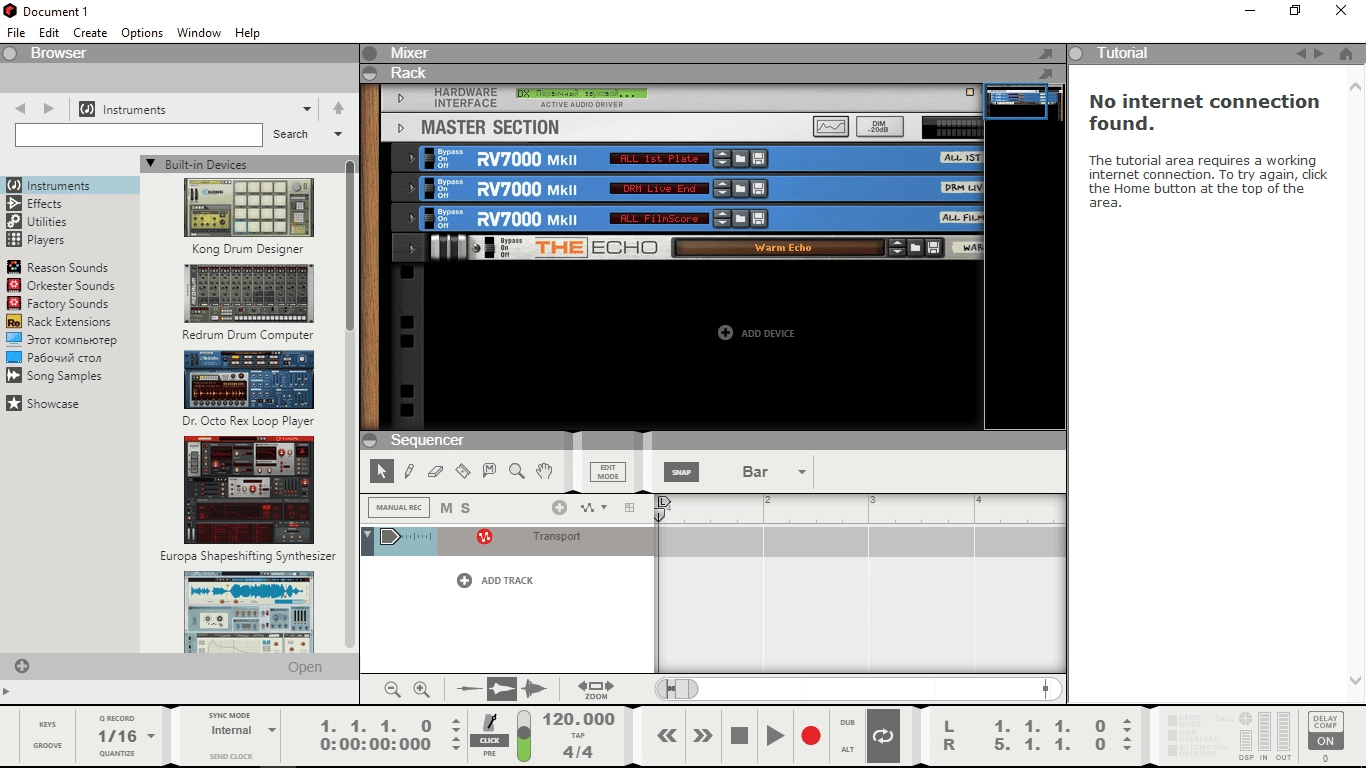Open the Options menu

tap(142, 33)
